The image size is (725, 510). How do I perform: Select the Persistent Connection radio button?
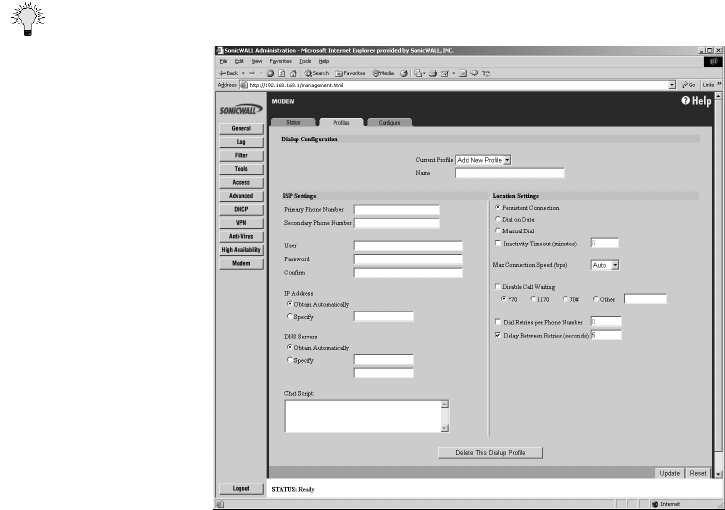point(498,208)
